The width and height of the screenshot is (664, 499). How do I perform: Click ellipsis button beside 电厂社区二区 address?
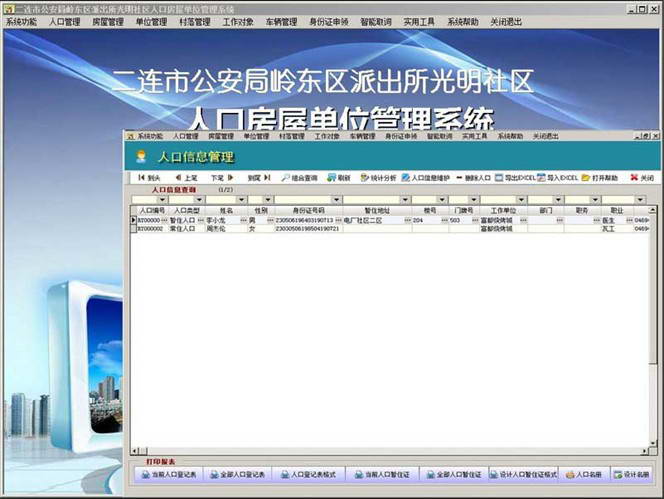407,220
